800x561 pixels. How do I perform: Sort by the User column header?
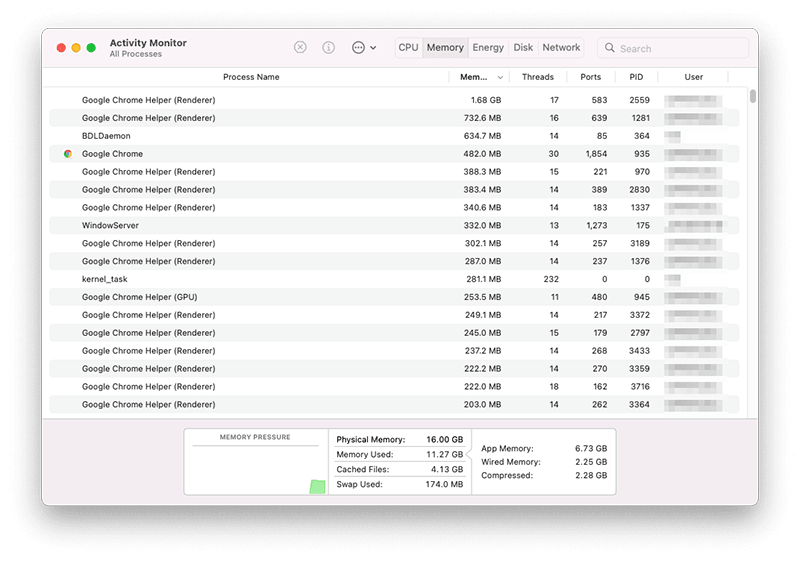pyautogui.click(x=693, y=77)
